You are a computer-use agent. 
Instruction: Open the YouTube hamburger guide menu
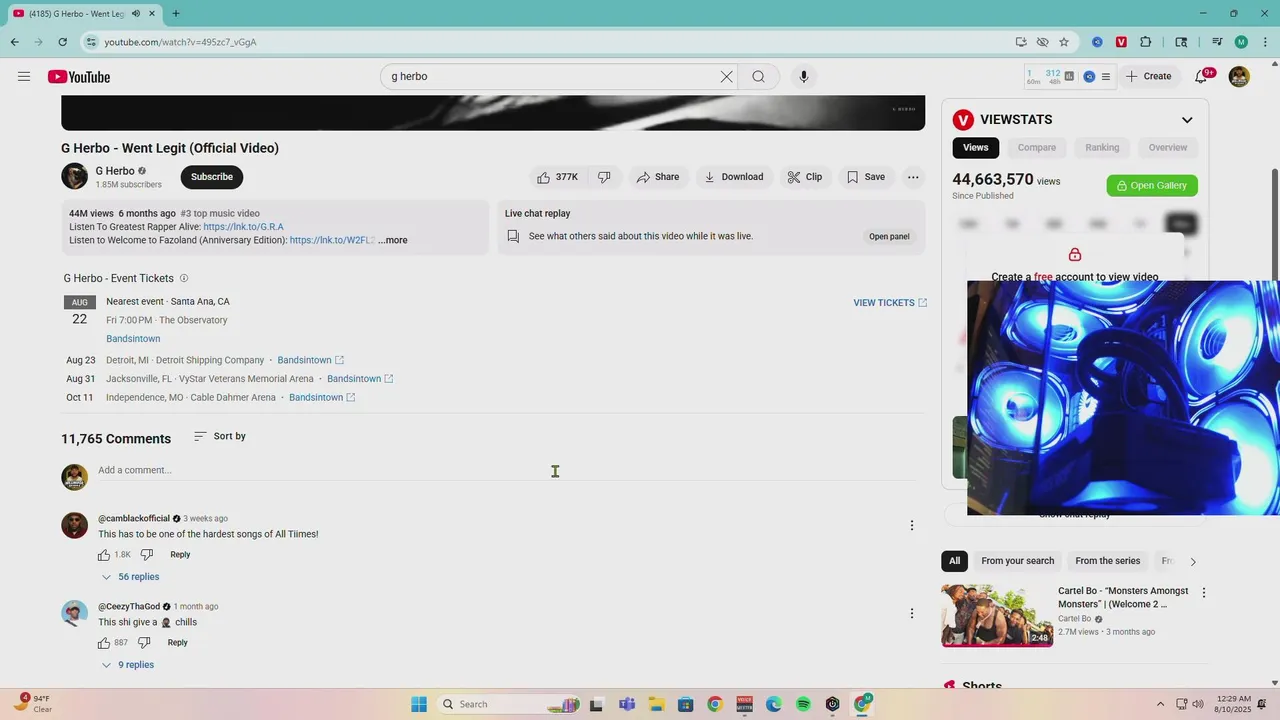coord(24,77)
